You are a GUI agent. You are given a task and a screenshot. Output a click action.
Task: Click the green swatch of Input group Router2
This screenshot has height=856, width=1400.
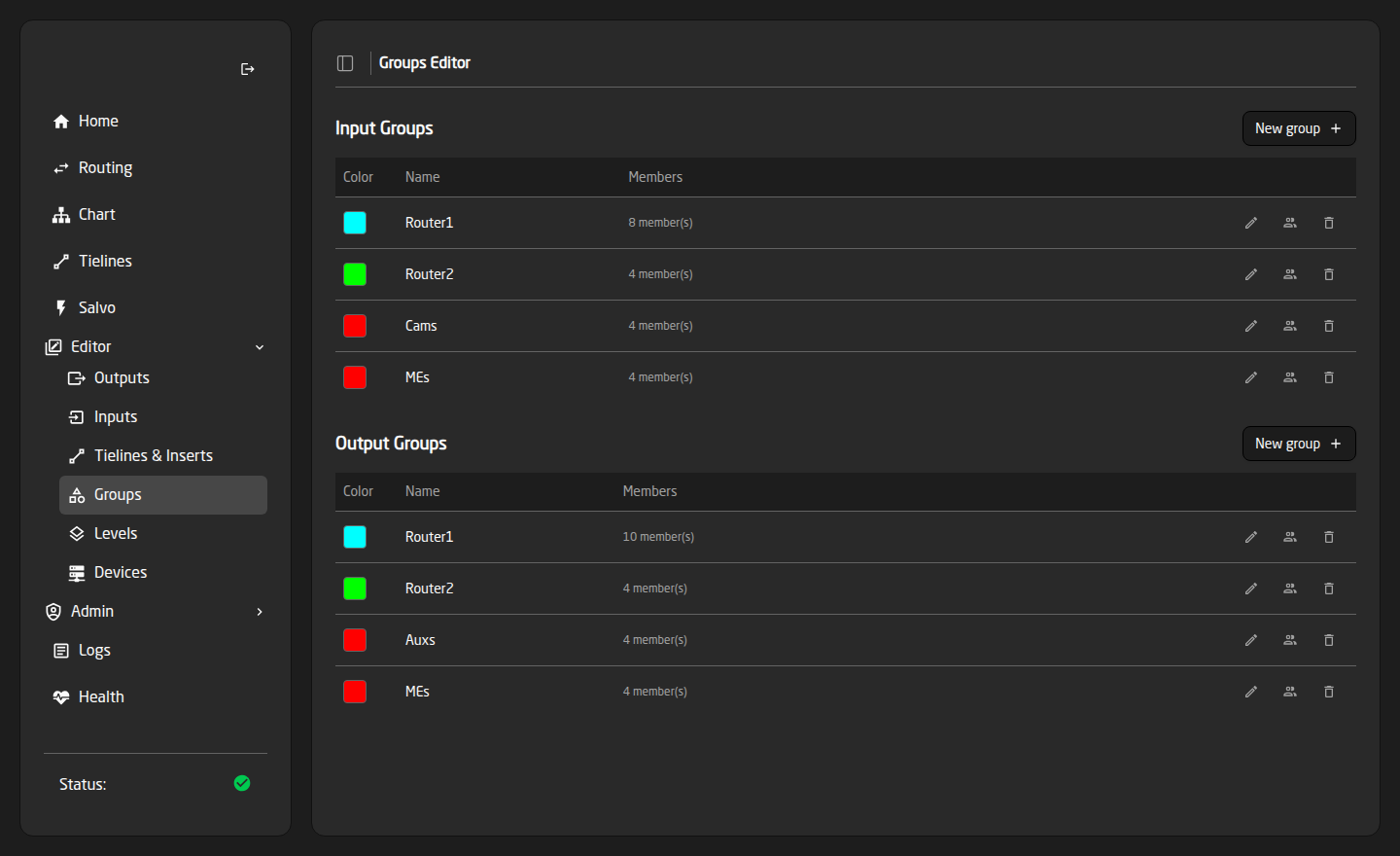pyautogui.click(x=355, y=274)
